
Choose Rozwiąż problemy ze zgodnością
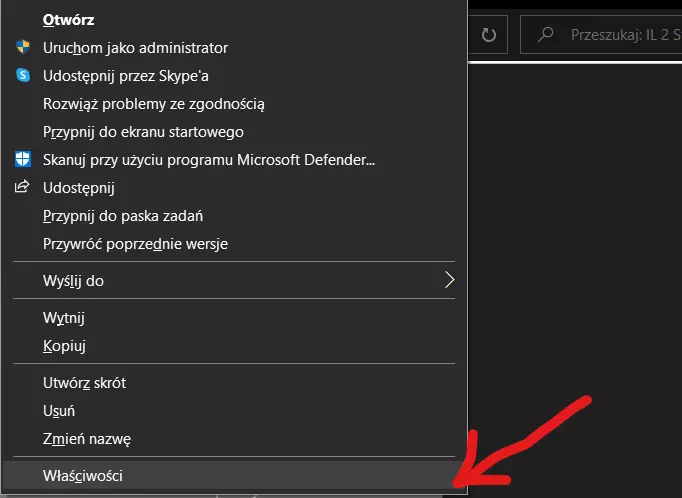coord(153,103)
